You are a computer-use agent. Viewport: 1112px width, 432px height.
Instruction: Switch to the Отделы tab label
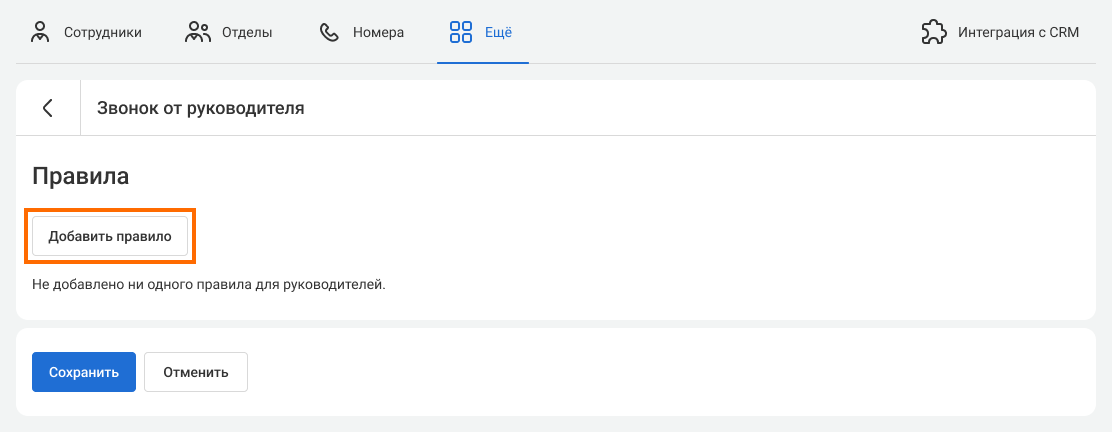[247, 32]
